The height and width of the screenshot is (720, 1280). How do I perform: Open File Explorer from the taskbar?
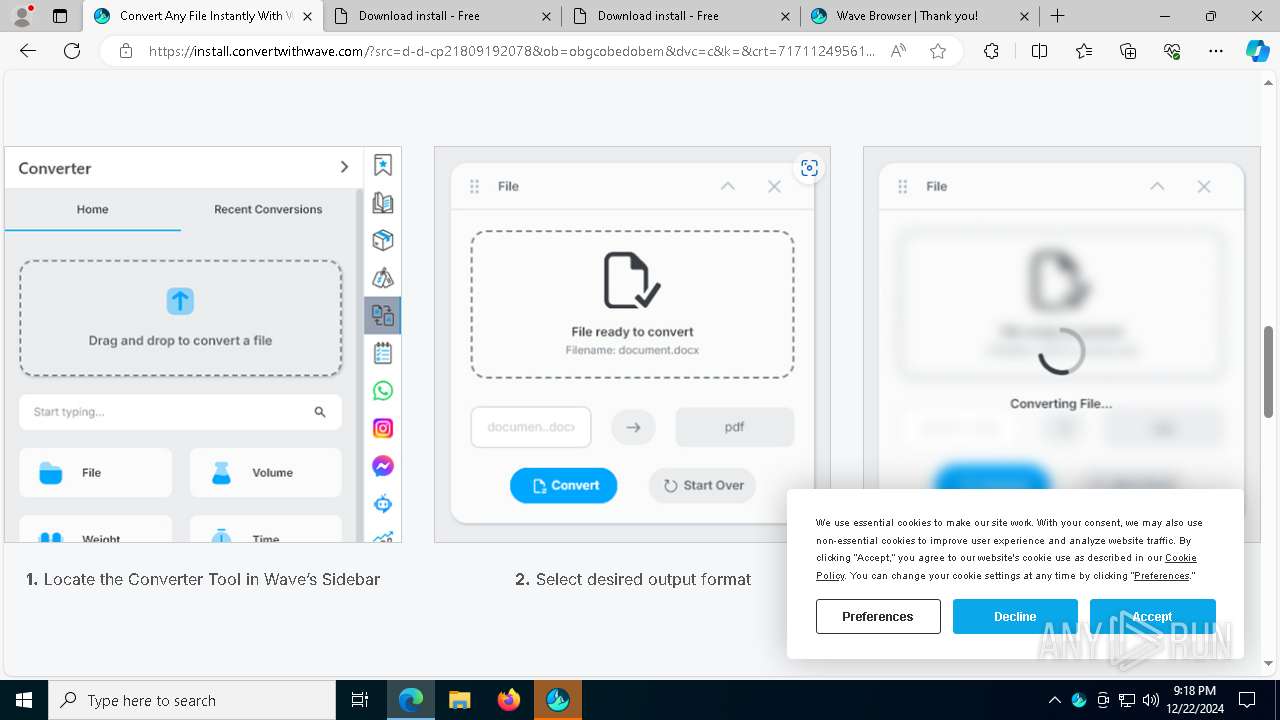coord(460,700)
